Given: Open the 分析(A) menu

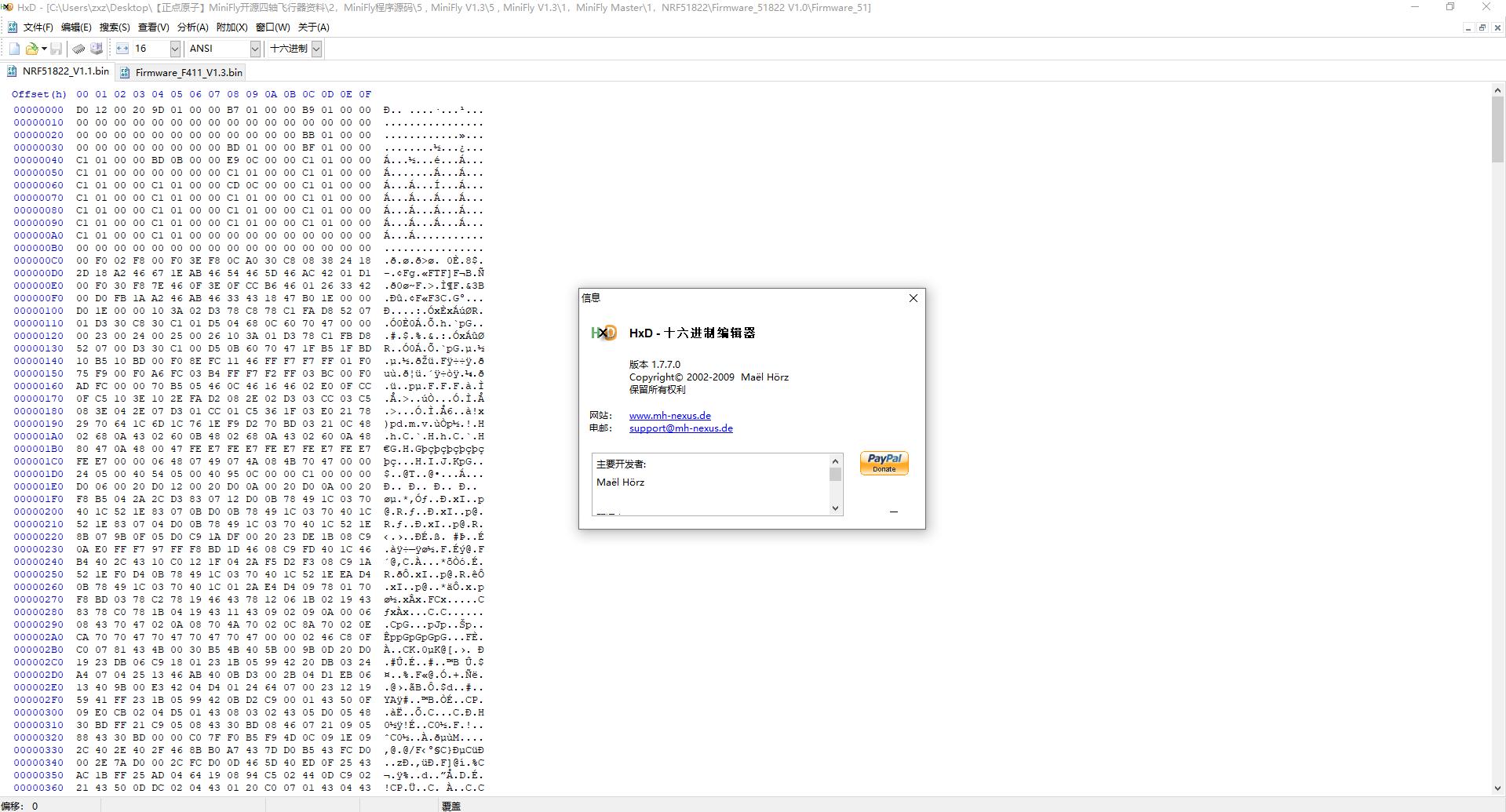Looking at the screenshot, I should click(192, 27).
